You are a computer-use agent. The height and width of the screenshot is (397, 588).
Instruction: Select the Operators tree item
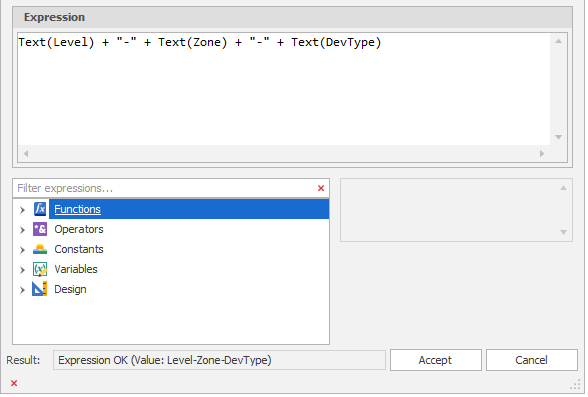(79, 230)
